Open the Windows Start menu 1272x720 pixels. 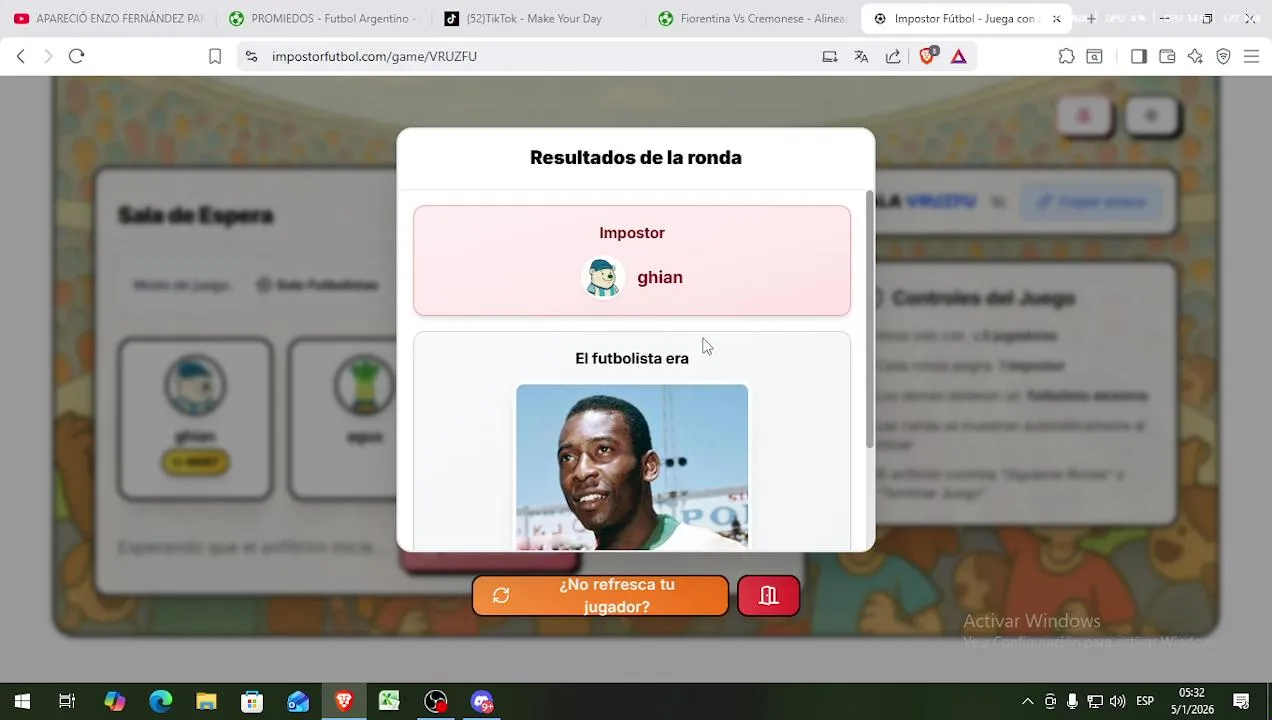21,702
